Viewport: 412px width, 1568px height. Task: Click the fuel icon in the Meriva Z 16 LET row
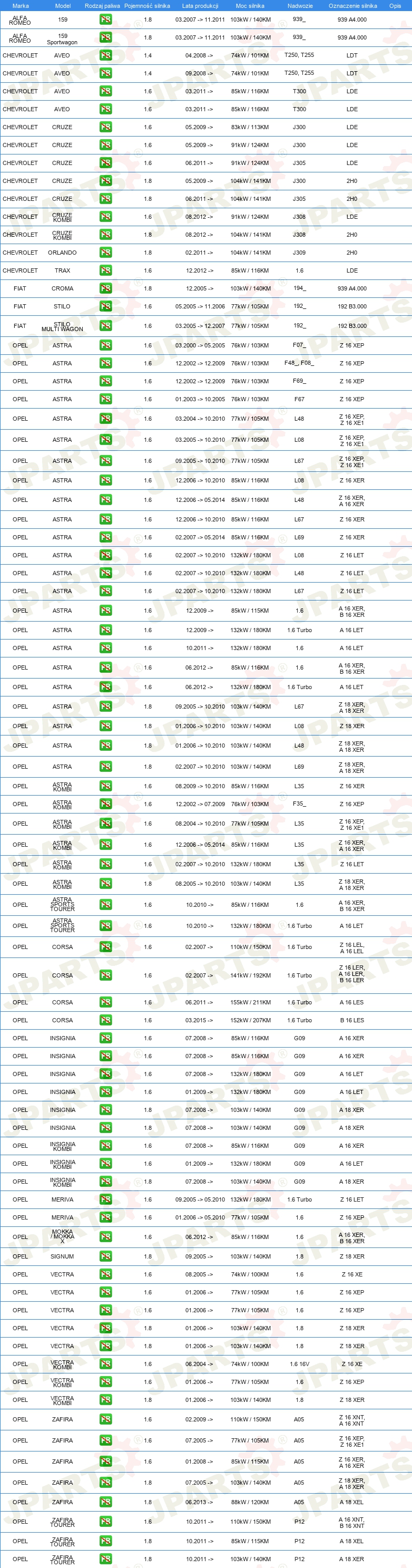pos(105,1200)
